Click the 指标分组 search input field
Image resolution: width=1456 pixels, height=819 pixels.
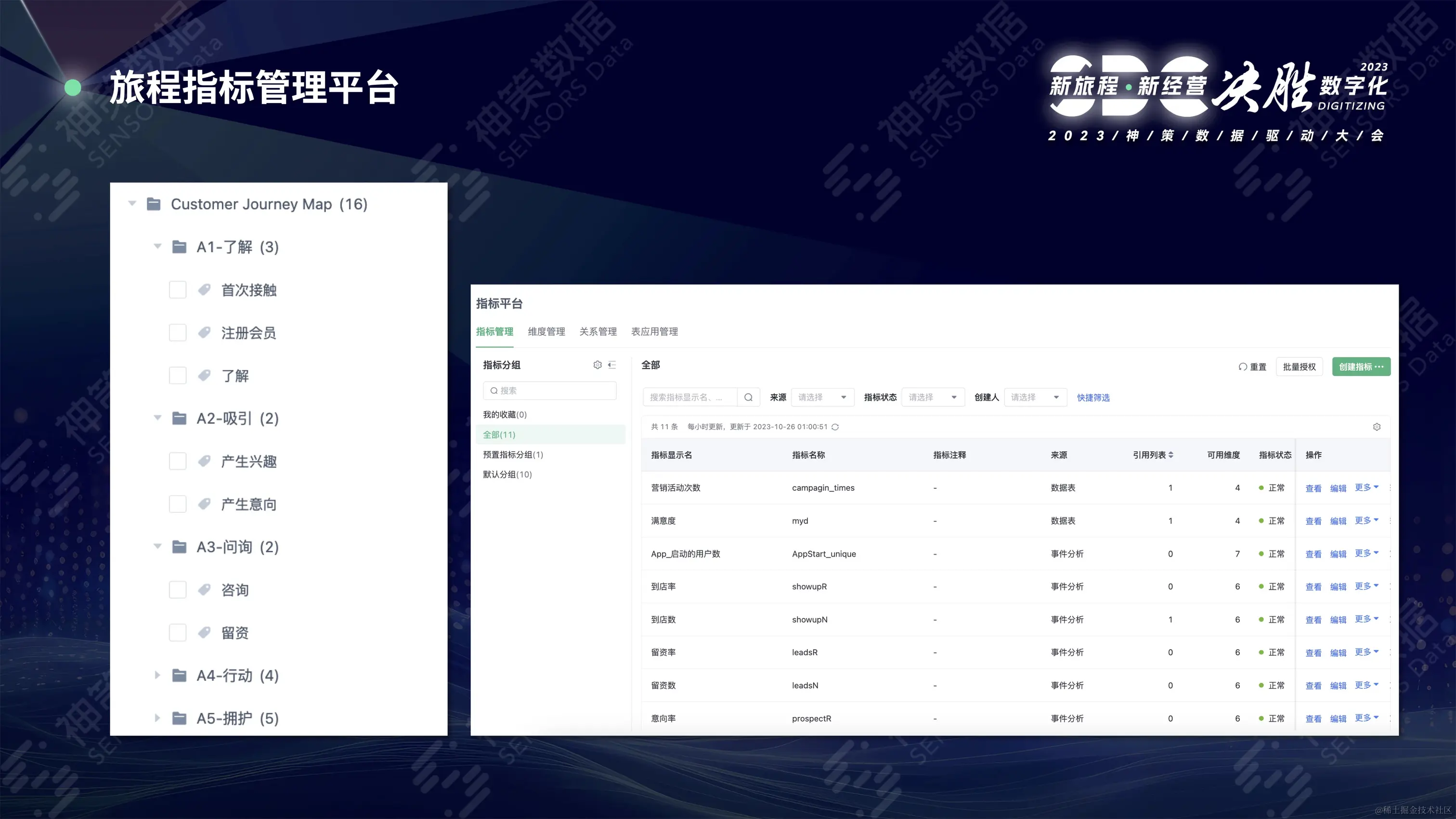[554, 390]
